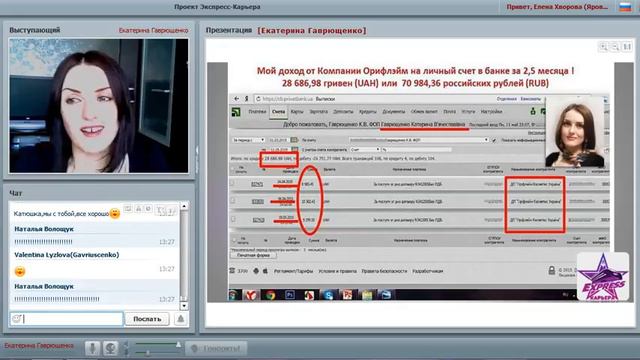Screen dimensions: 640x360
Task: Adjust the lower volume slider handle
Action: pyautogui.click(x=147, y=352)
